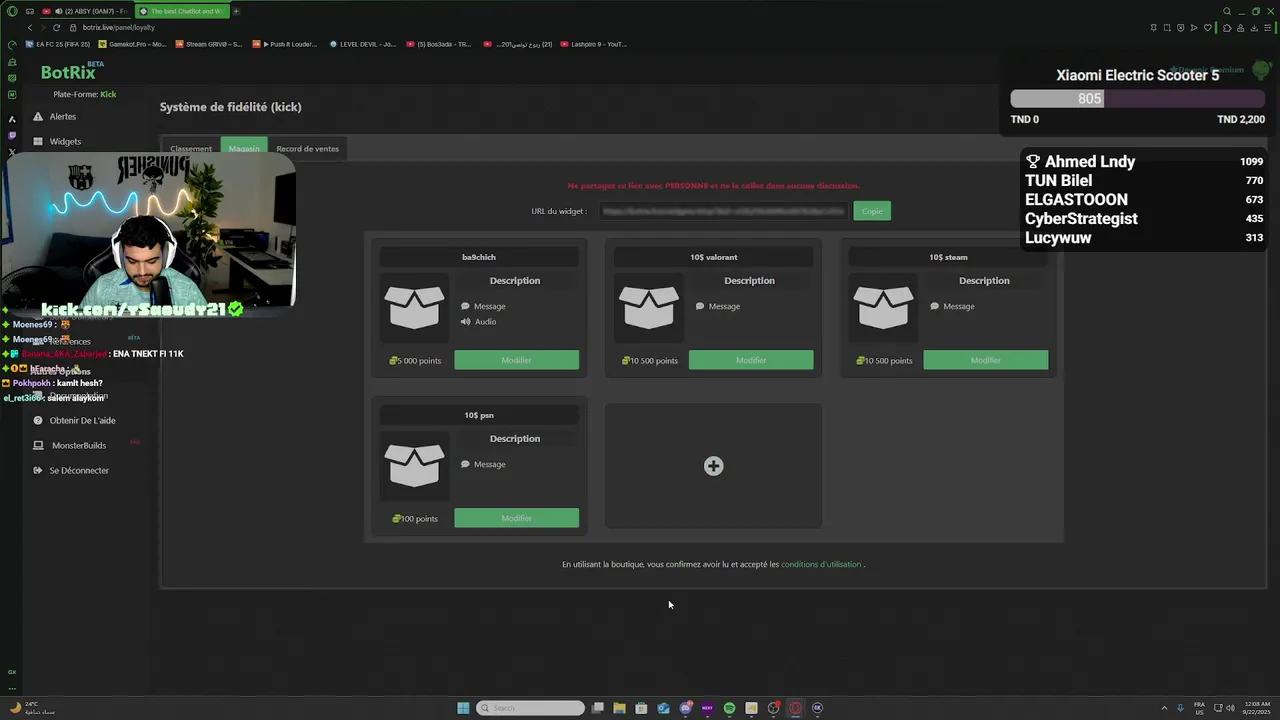Click the botrix.live address bar
Screen dimensions: 1280x720
(x=118, y=28)
